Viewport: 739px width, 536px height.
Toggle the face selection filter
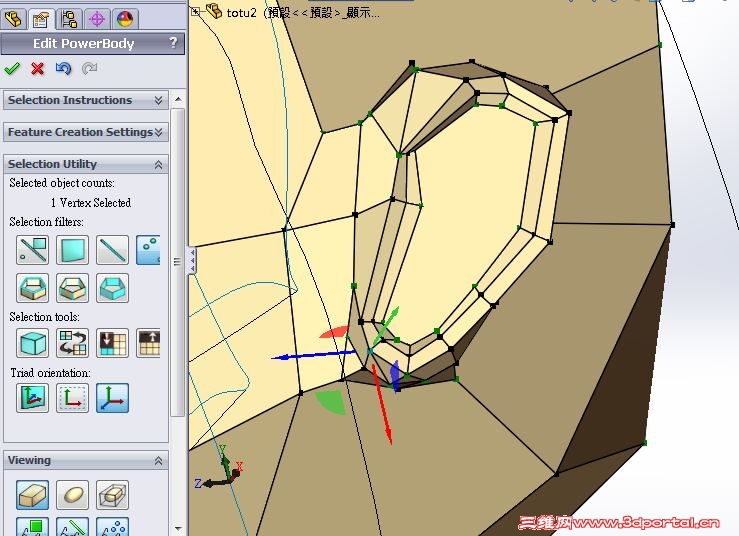73,250
